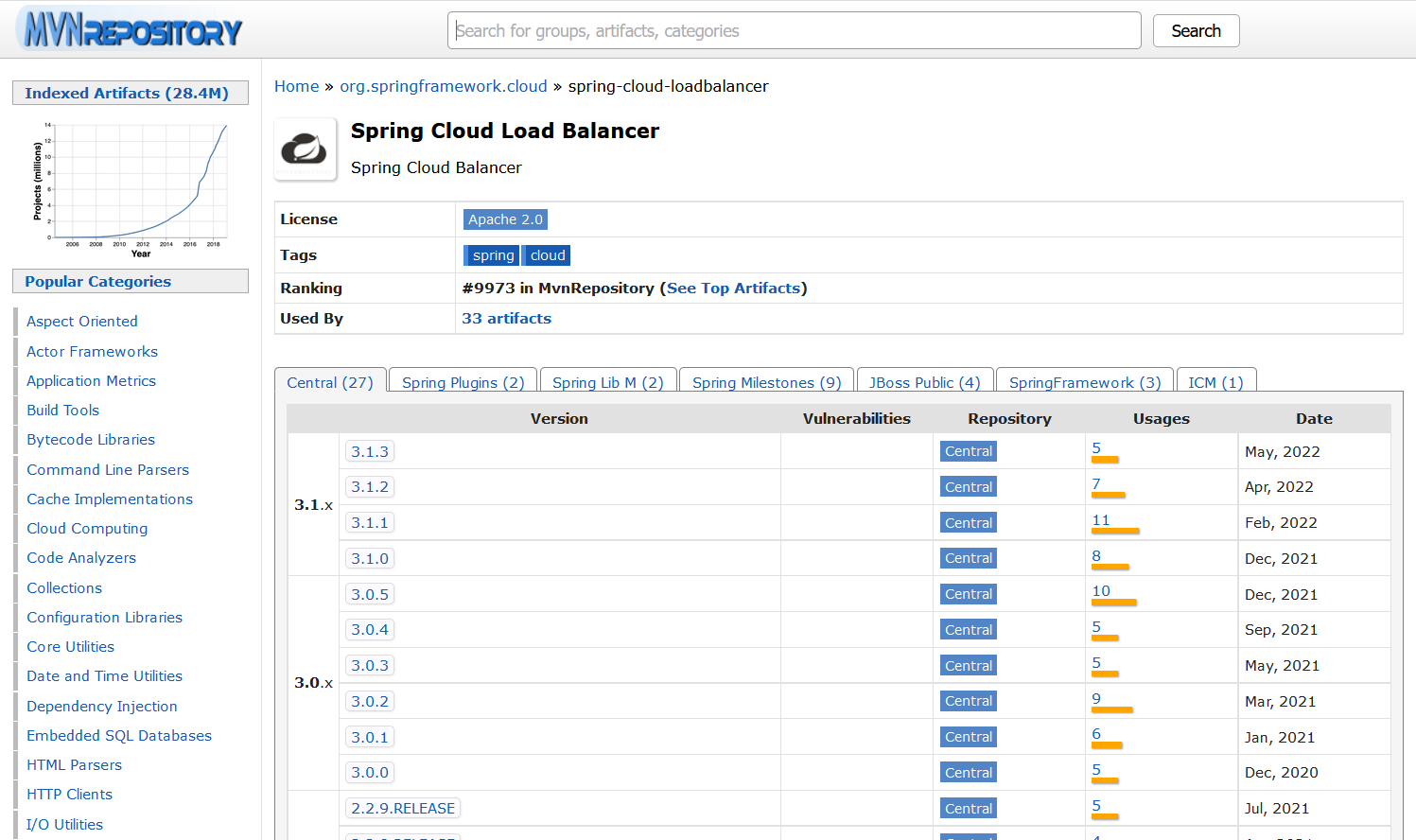Open Core Utilities category
Screen dimensions: 1416x840
tap(70, 647)
